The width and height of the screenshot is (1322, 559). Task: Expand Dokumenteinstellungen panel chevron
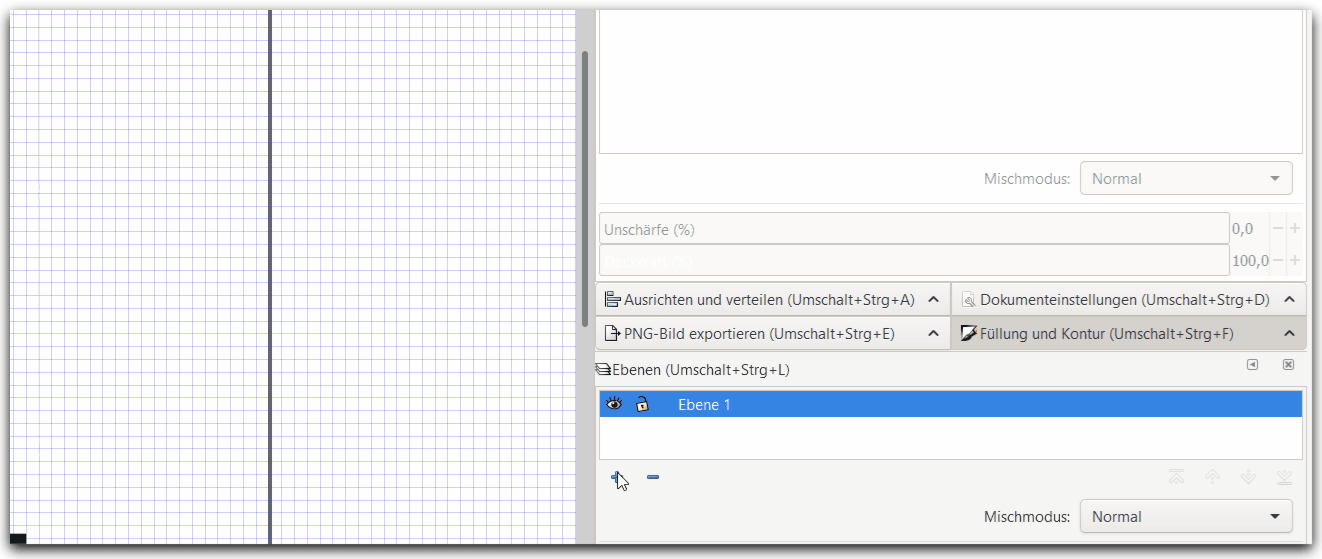coord(1289,299)
